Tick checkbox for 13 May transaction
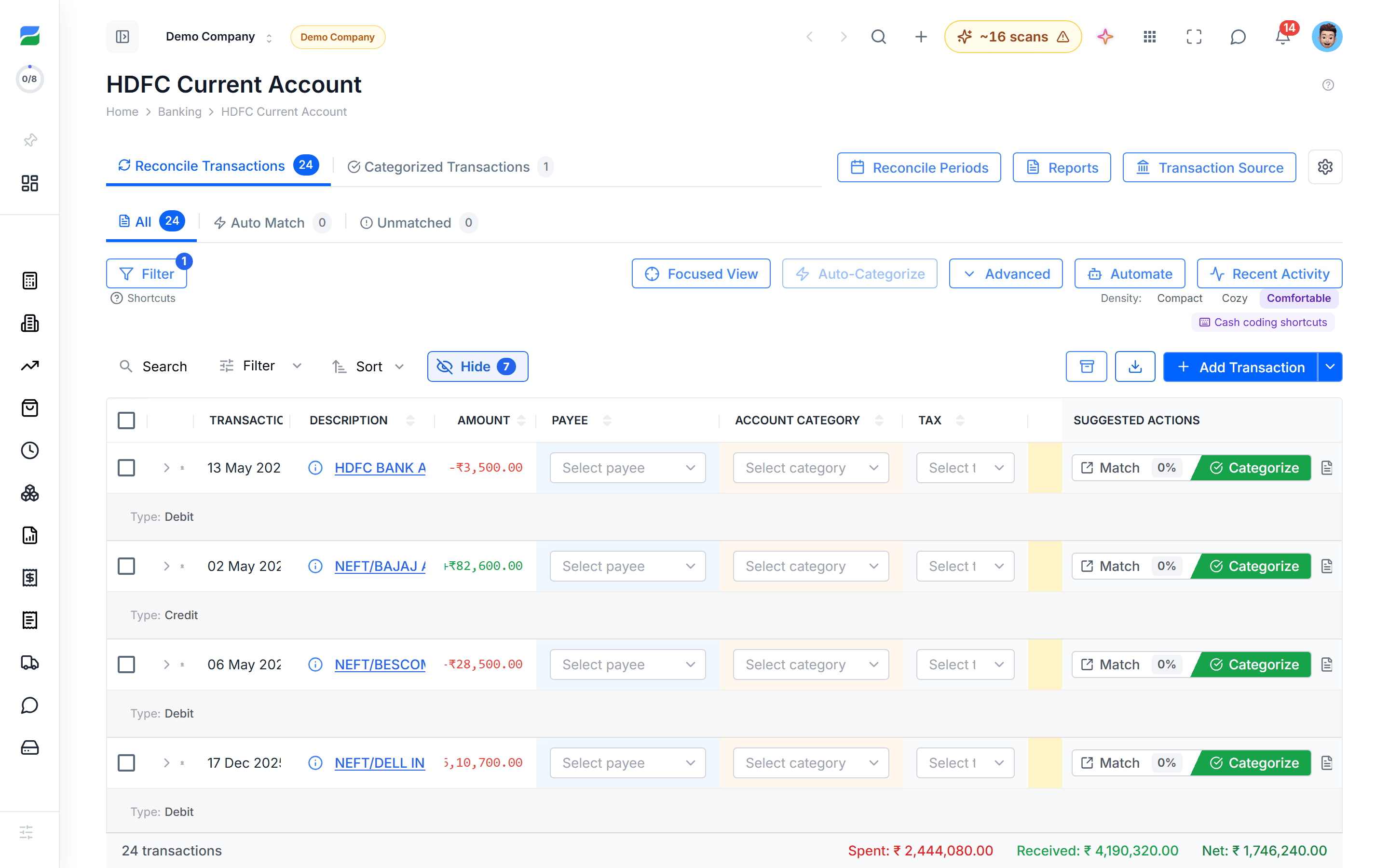1389x868 pixels. click(x=126, y=468)
